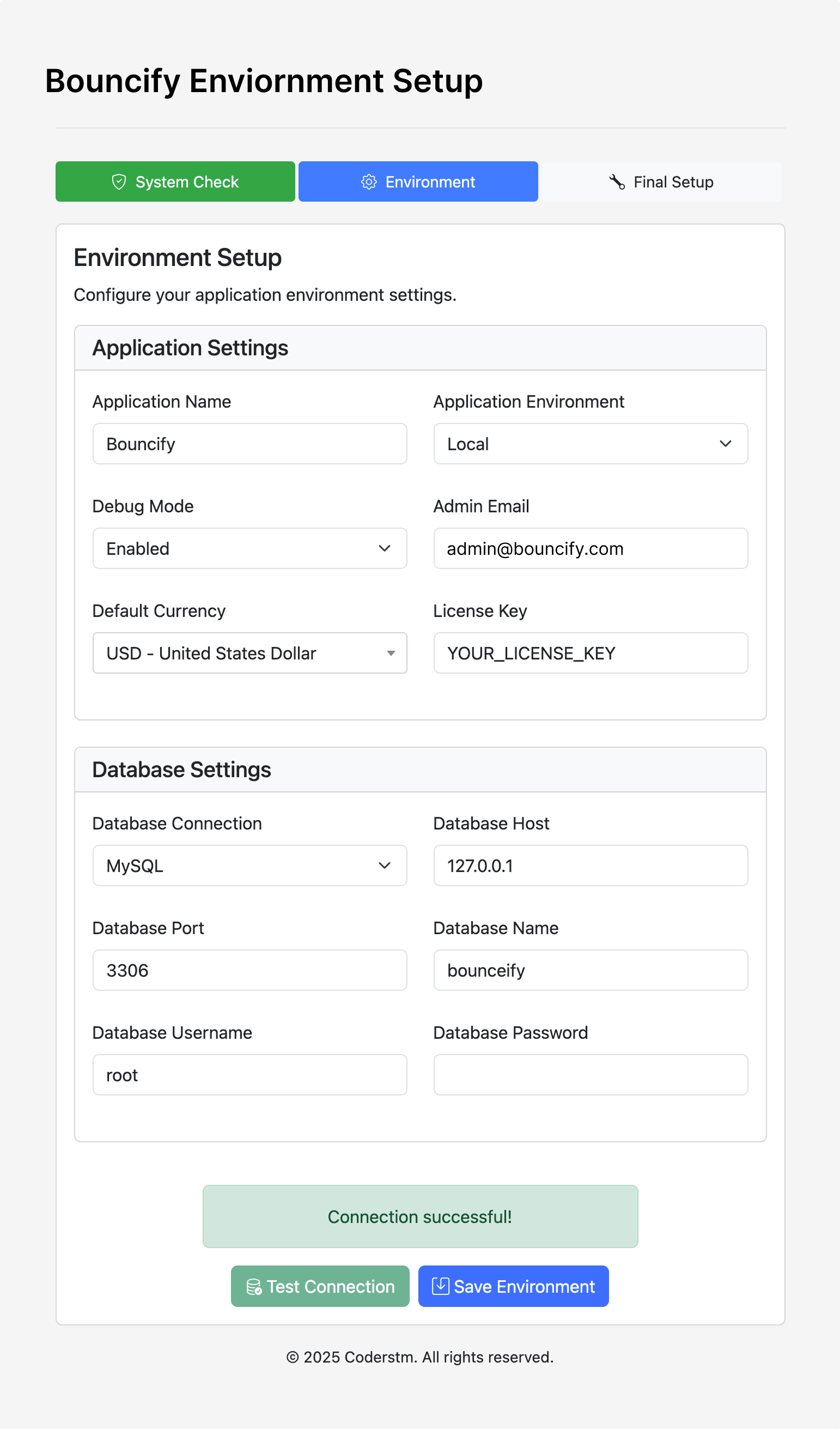
Task: Click the gear icon on Environment tab
Action: 369,181
